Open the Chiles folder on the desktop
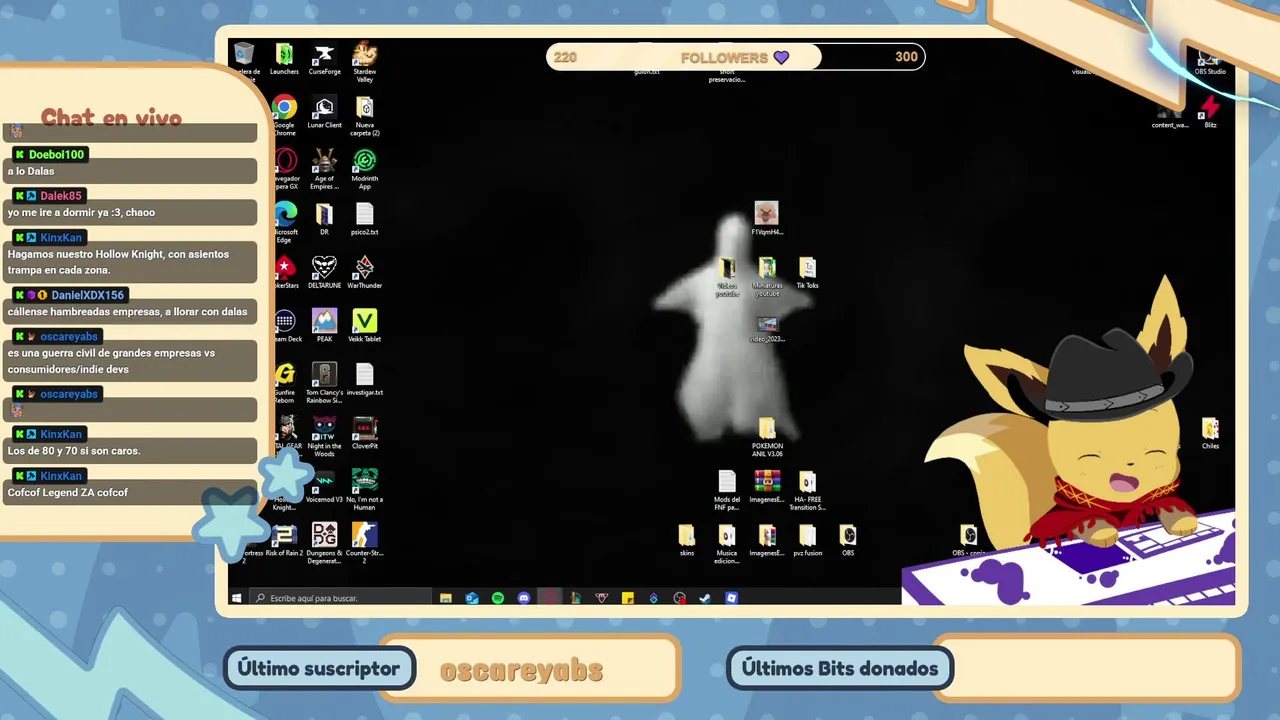The image size is (1280, 720). click(1210, 433)
